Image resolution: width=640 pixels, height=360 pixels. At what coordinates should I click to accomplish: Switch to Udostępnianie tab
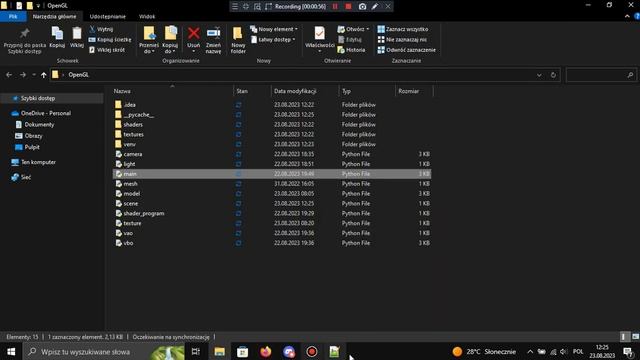point(108,17)
